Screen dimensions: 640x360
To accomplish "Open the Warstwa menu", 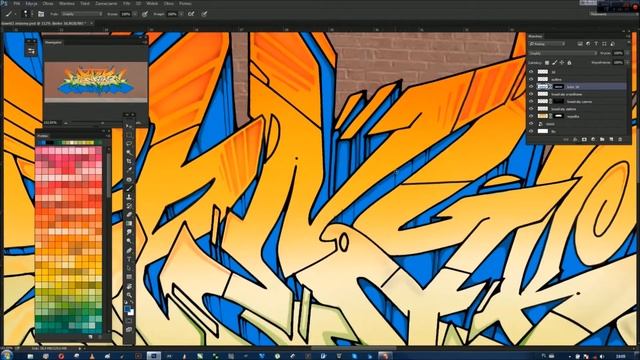I will click(x=67, y=3).
